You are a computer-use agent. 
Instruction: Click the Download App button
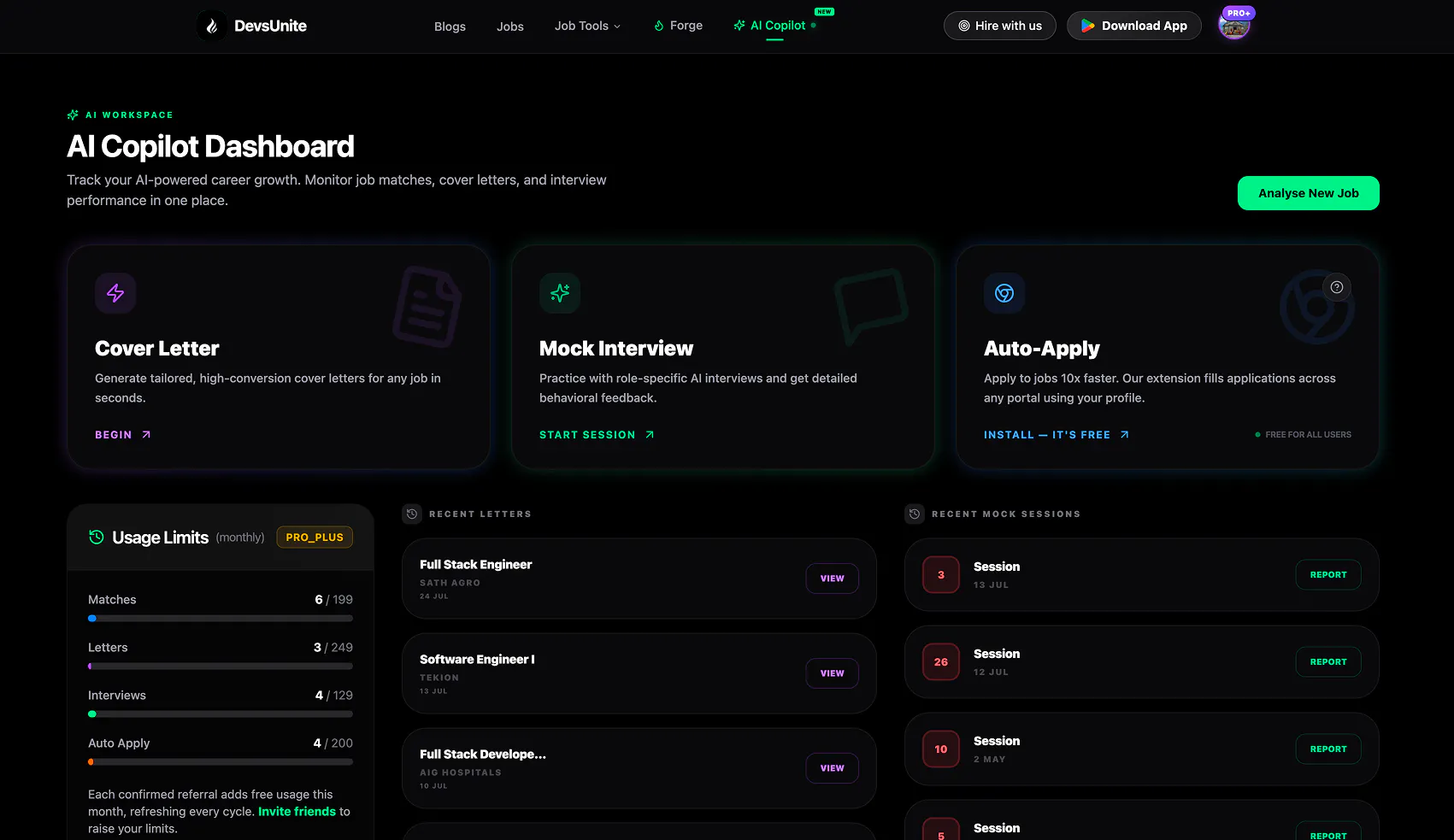click(x=1134, y=26)
